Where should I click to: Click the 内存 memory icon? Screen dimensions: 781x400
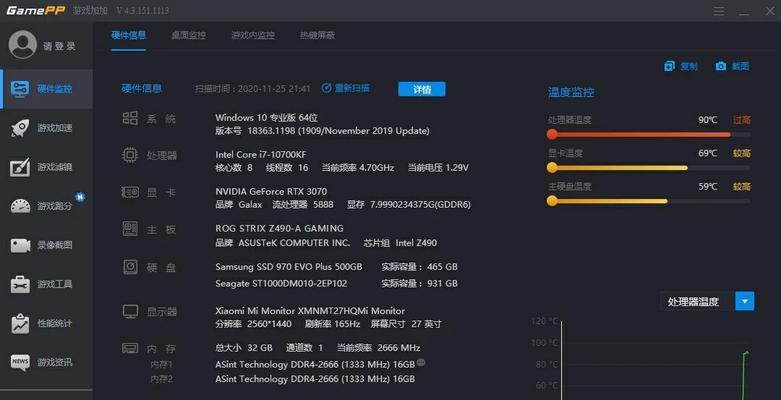130,348
